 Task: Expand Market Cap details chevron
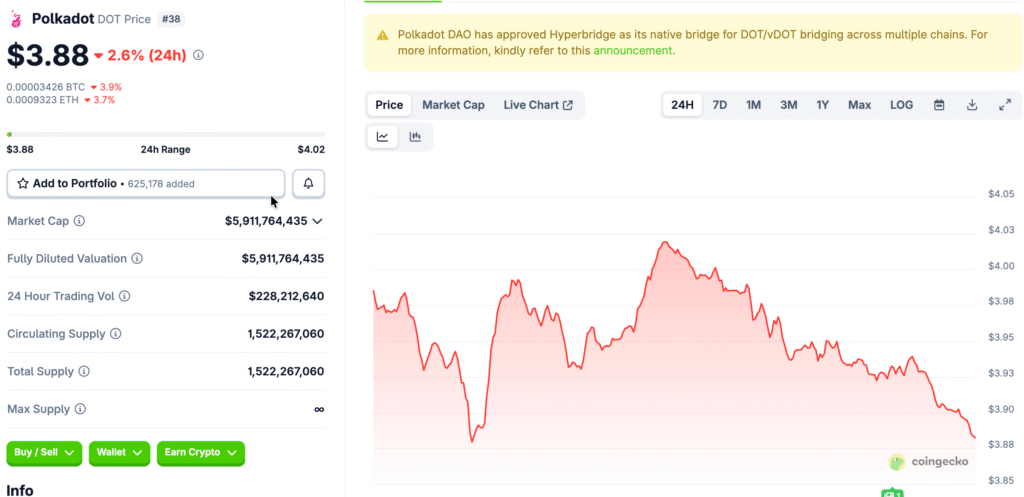tap(317, 221)
